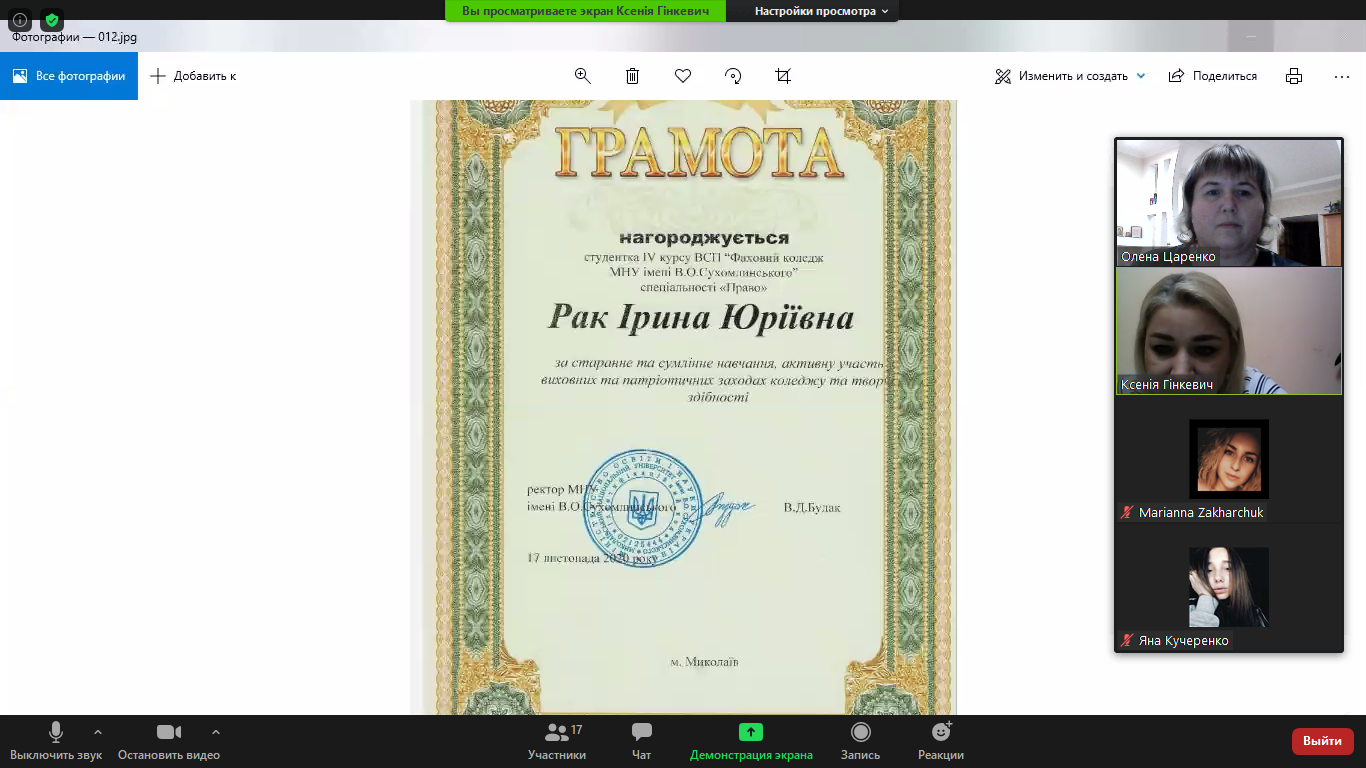This screenshot has width=1366, height=768.
Task: Click the printer icon
Action: tap(1294, 76)
